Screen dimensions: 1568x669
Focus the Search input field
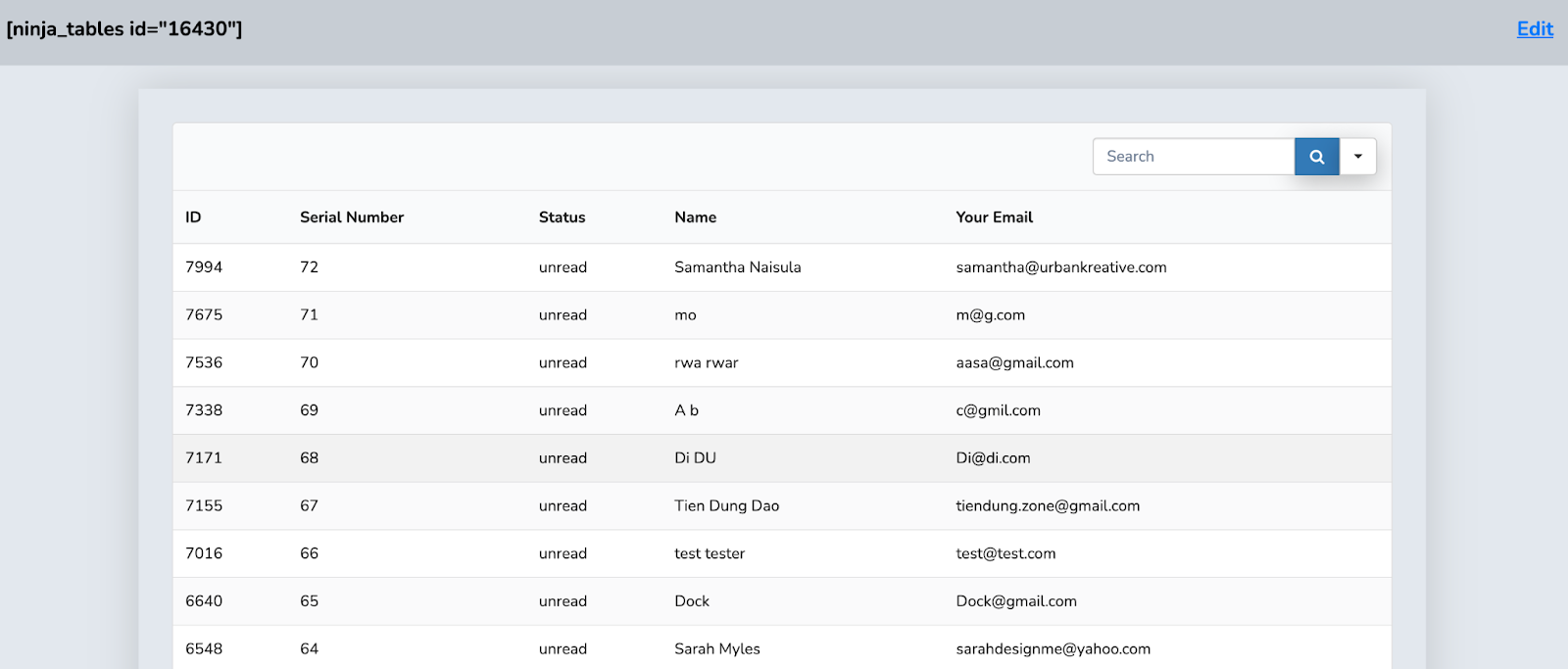tap(1193, 157)
